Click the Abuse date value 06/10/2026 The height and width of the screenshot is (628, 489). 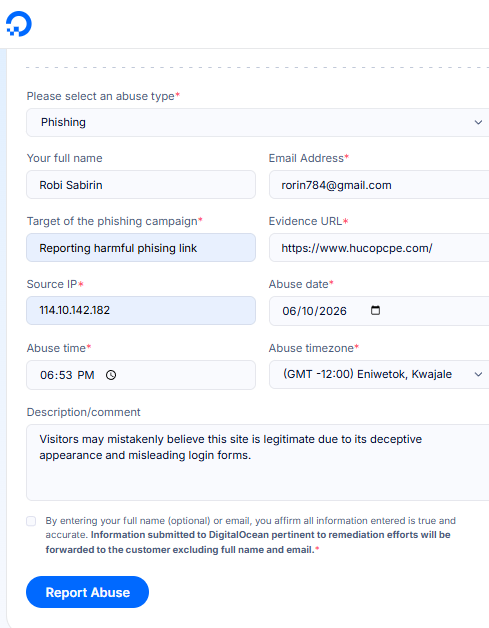coord(314,311)
